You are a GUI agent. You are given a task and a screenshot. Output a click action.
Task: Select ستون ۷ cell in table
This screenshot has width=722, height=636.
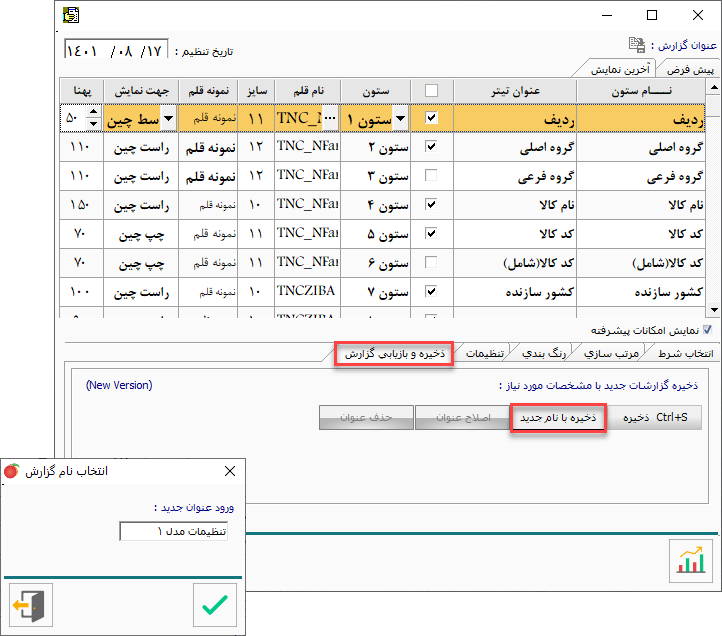[x=375, y=292]
